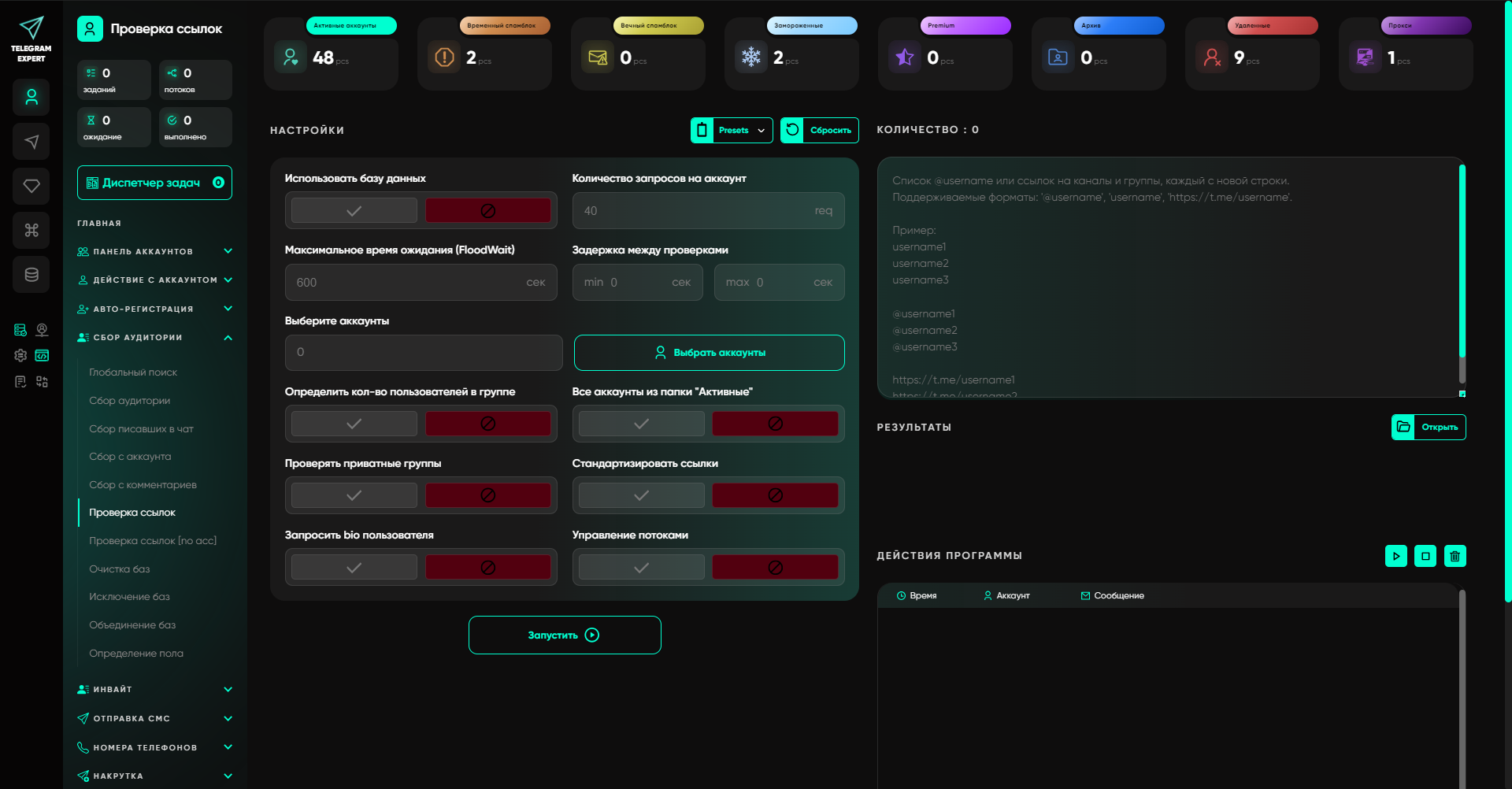
Task: Enable 'Использовать базу данных' checkmark
Action: coord(354,210)
